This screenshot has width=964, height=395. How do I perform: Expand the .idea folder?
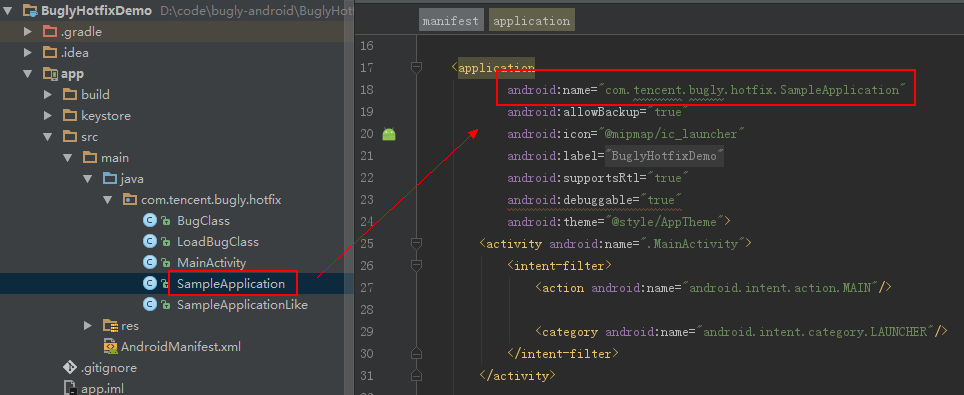(x=28, y=52)
